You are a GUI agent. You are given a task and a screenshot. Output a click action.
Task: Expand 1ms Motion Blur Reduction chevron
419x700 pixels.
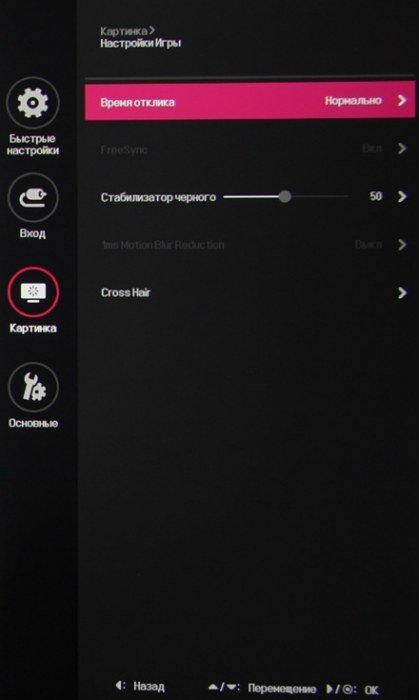(x=402, y=245)
